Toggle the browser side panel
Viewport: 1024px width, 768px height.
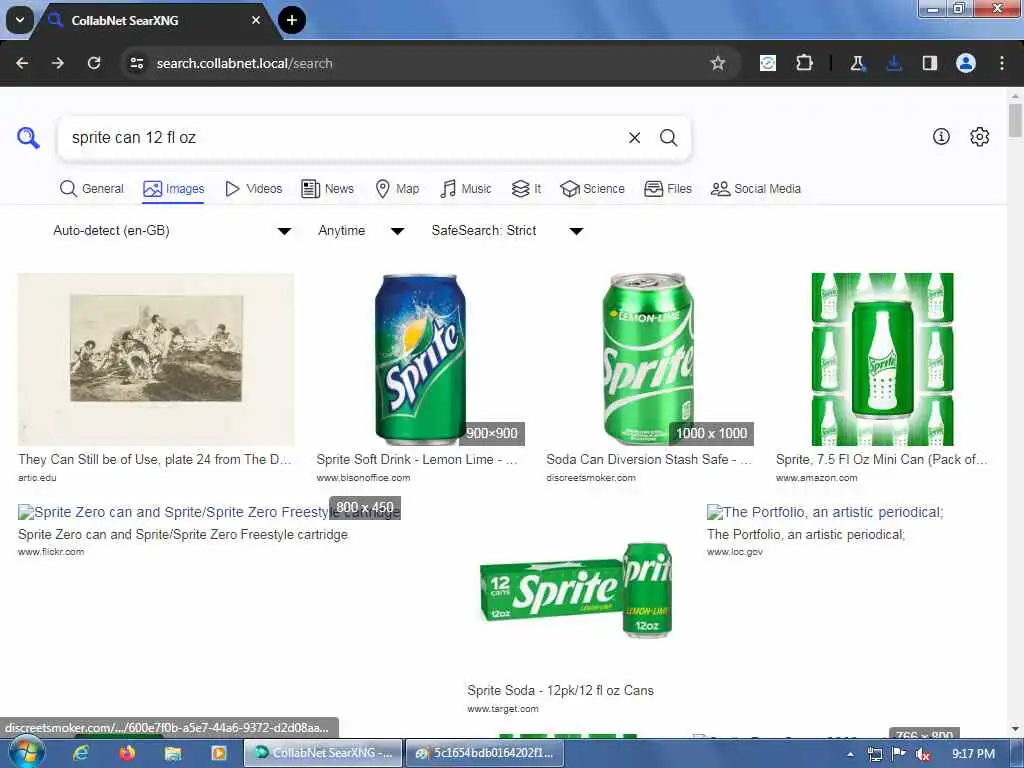pyautogui.click(x=930, y=63)
